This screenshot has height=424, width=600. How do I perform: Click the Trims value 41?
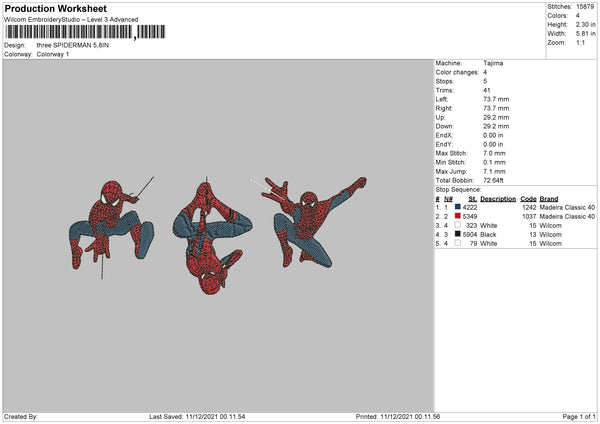pos(486,90)
